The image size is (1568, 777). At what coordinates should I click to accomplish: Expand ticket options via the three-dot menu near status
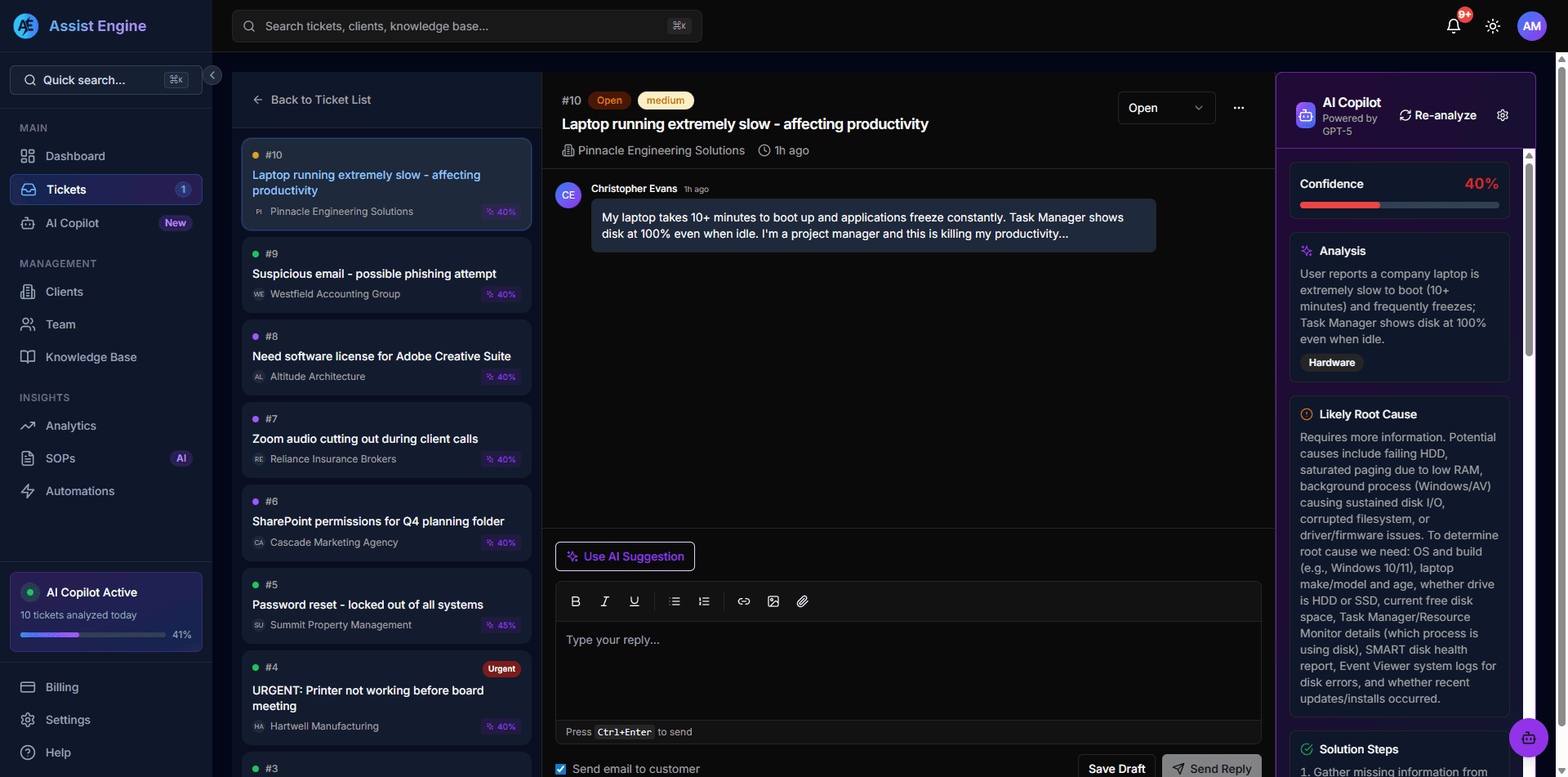click(1239, 107)
